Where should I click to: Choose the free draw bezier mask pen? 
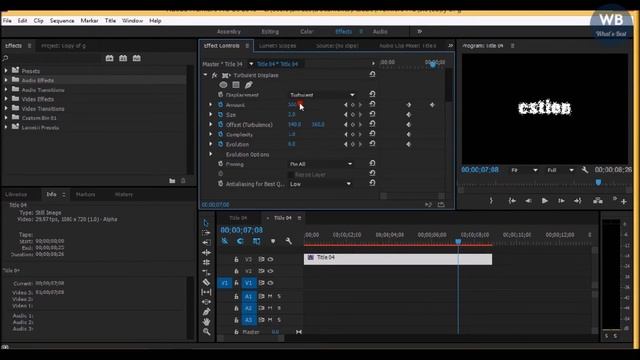click(248, 85)
